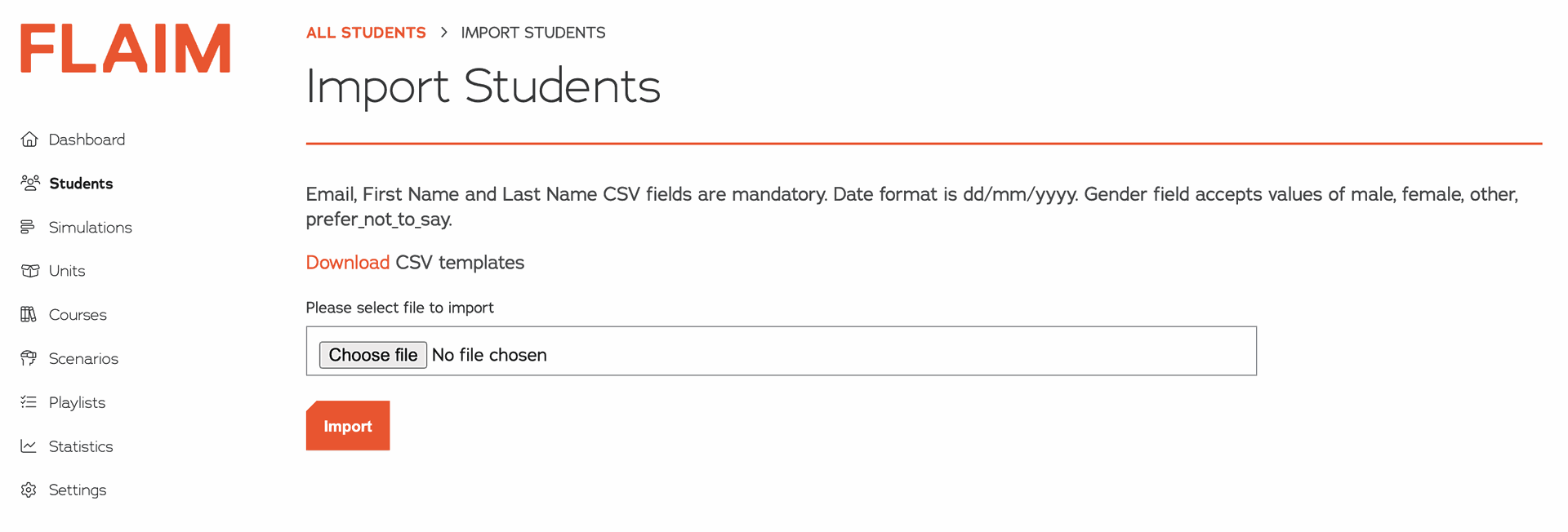The image size is (1568, 532).
Task: Open the Courses sidebar label
Action: pos(78,315)
